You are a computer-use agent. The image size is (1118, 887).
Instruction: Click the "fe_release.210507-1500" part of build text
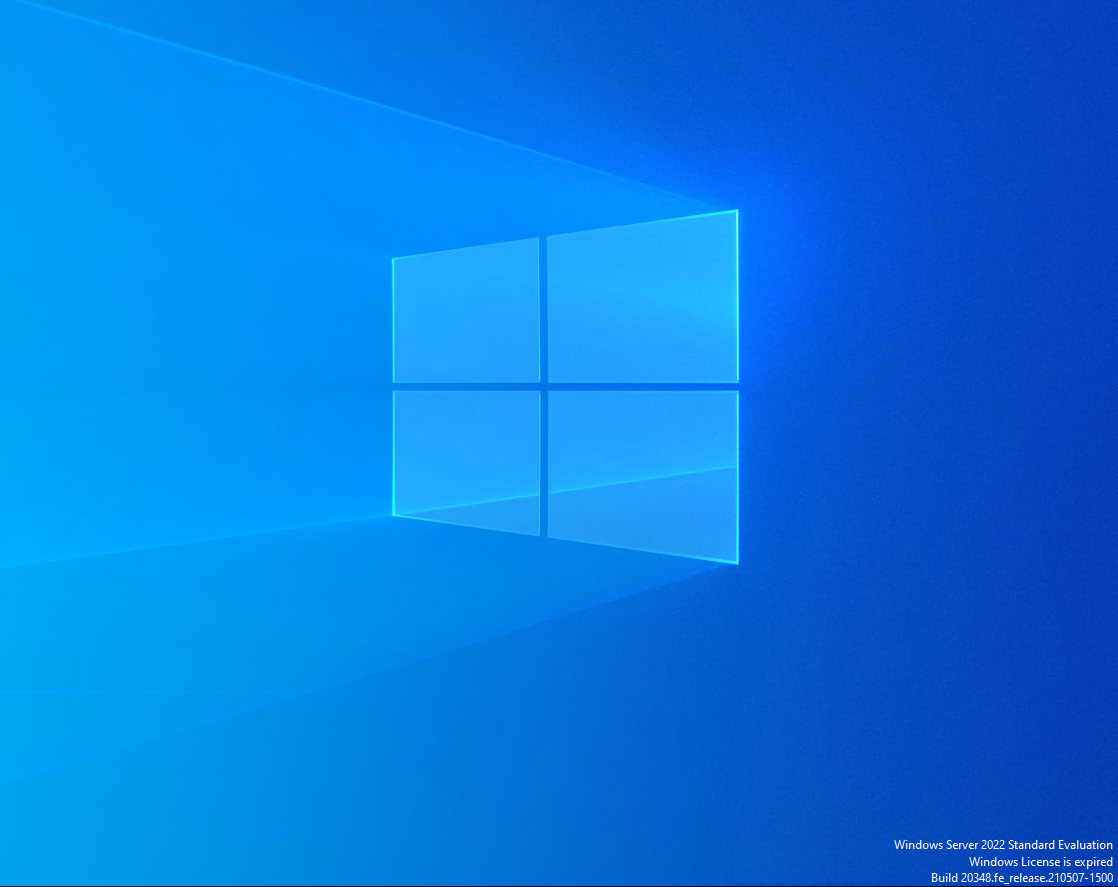point(1052,877)
